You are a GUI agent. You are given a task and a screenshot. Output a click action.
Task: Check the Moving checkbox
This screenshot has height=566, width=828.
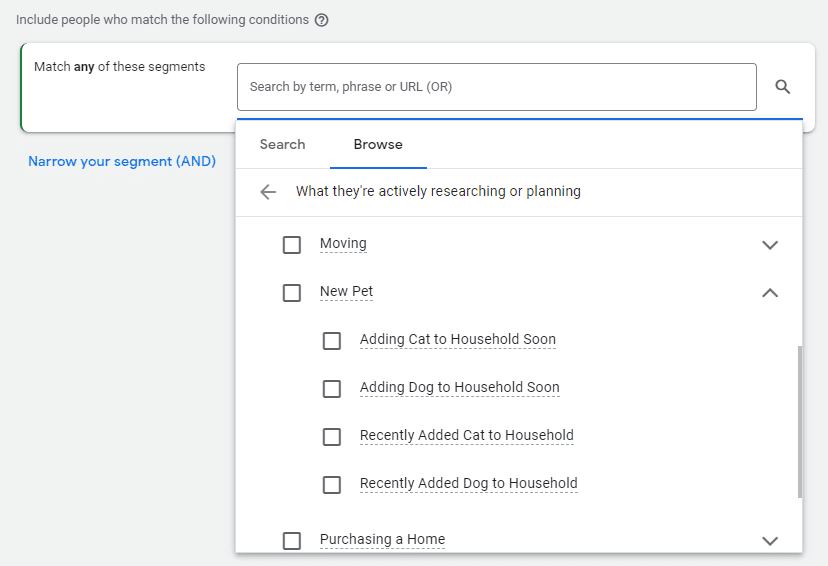(x=291, y=245)
